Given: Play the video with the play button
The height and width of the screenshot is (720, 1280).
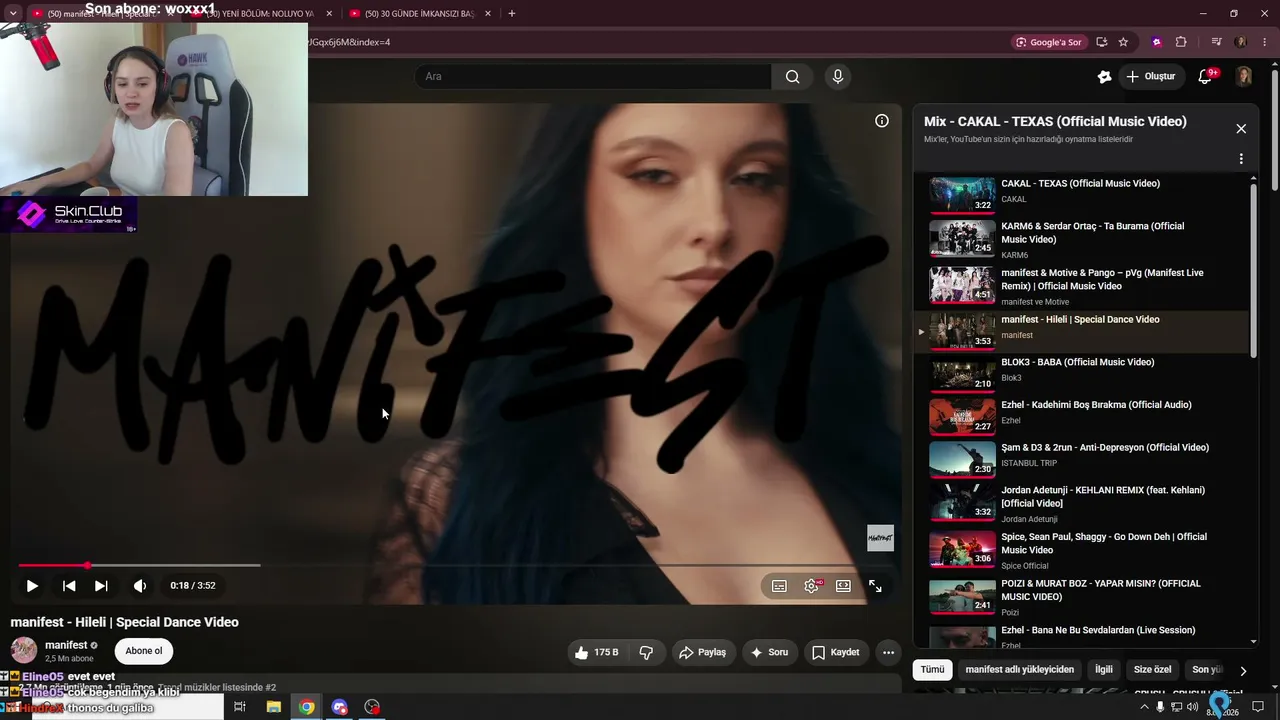Looking at the screenshot, I should tap(32, 586).
